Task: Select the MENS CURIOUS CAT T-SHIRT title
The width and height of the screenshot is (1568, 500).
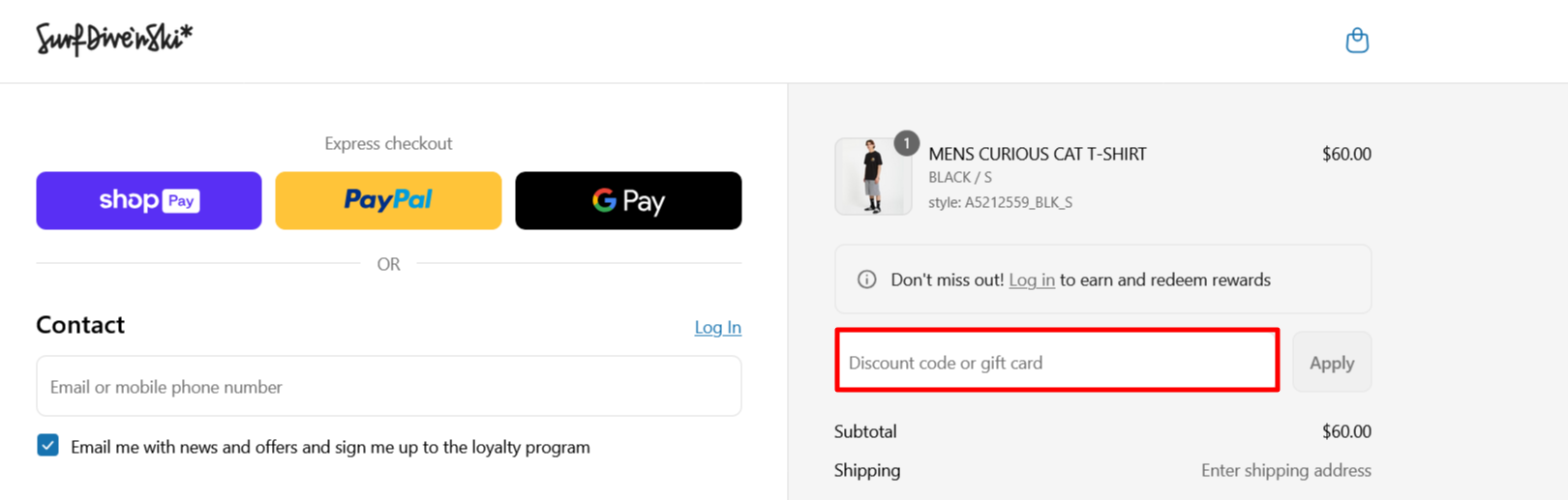Action: point(1037,154)
